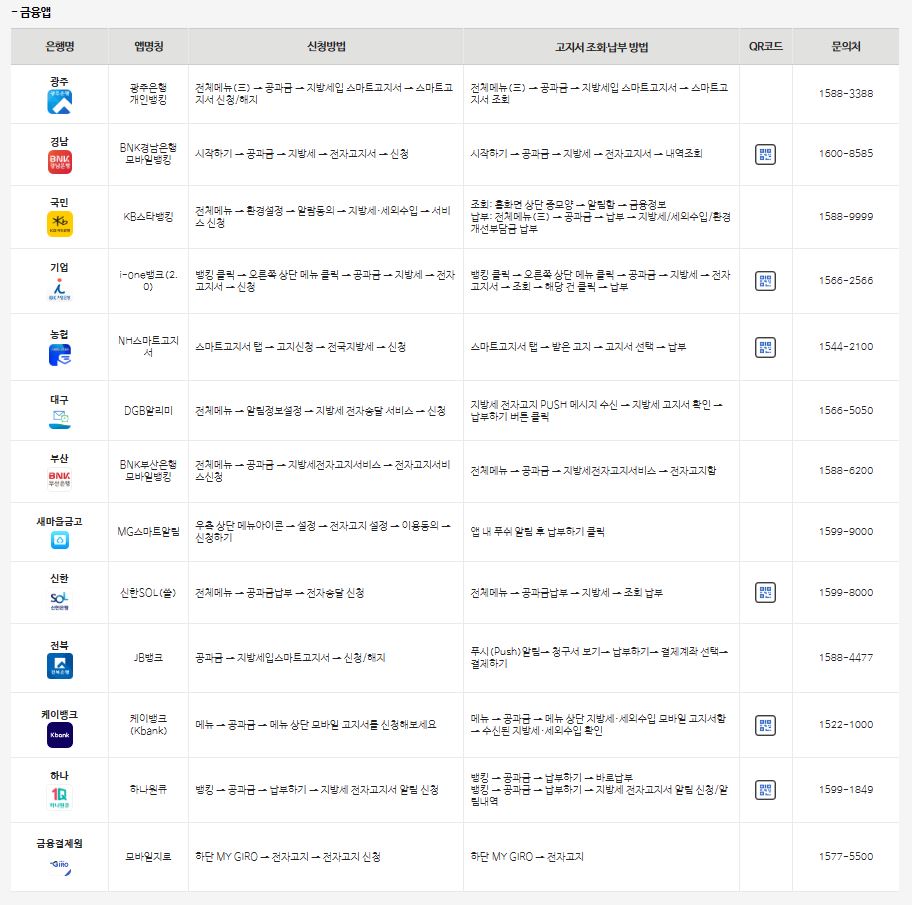Click 금융결제원 method text 하단 MY GIRO 전자고지 신청
Viewport: 912px width, 905px height.
tap(288, 857)
